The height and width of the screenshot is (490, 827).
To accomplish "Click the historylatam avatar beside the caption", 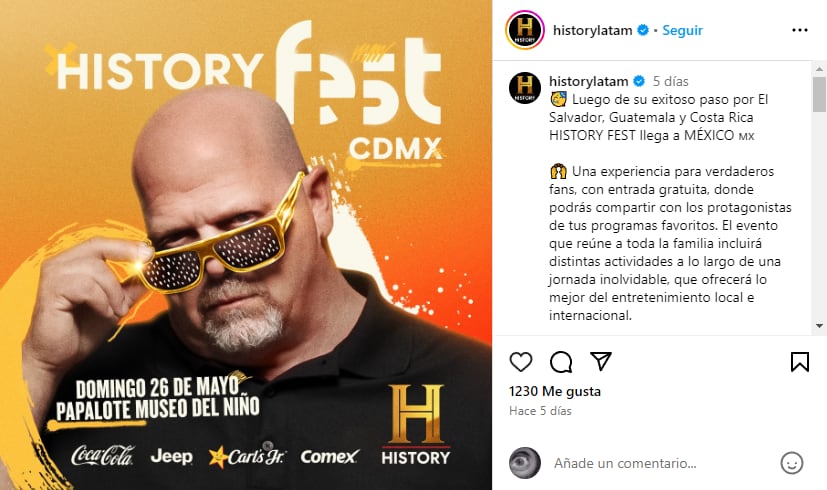I will tap(525, 88).
